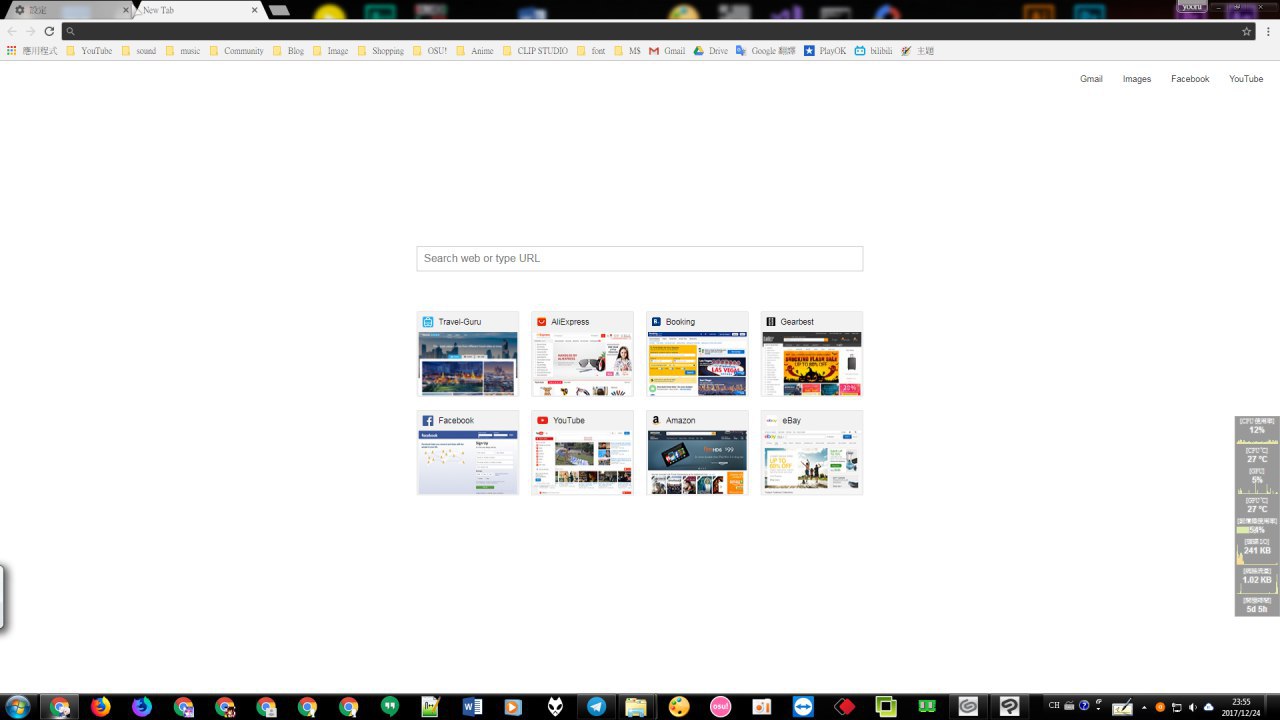Open Chrome's three-dot menu

(1268, 31)
